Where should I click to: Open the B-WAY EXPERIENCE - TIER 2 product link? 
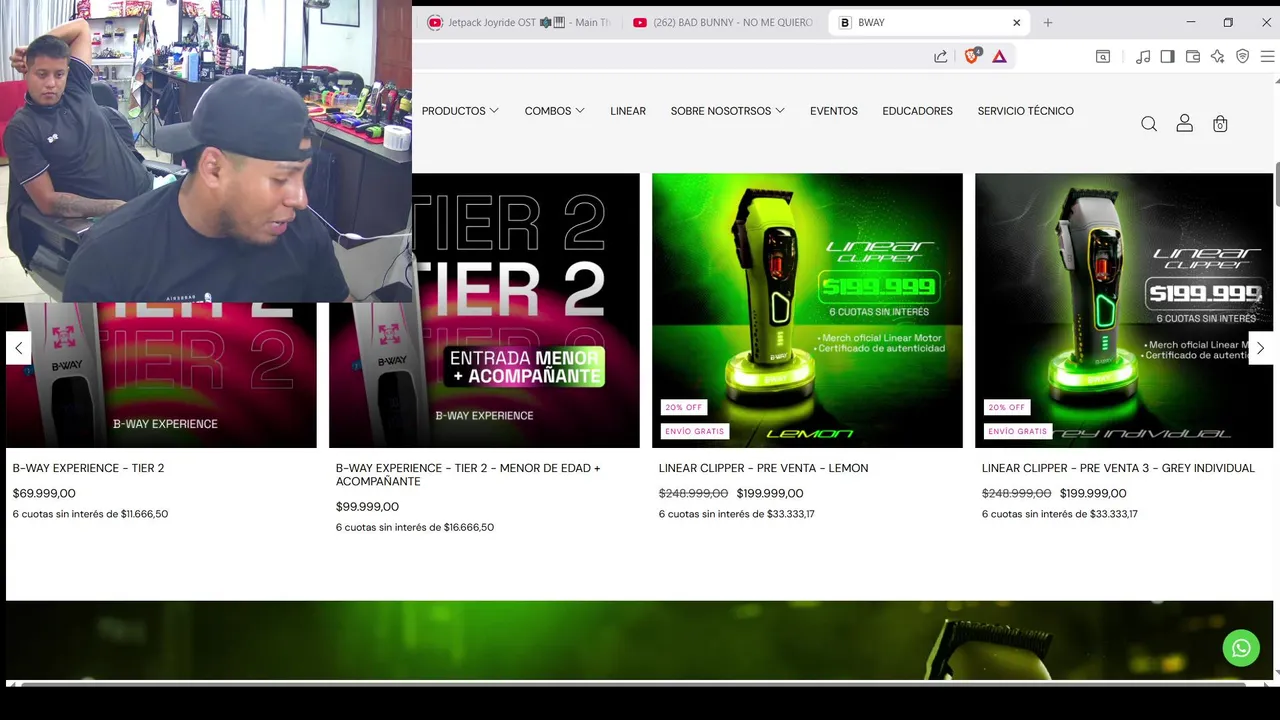click(88, 468)
